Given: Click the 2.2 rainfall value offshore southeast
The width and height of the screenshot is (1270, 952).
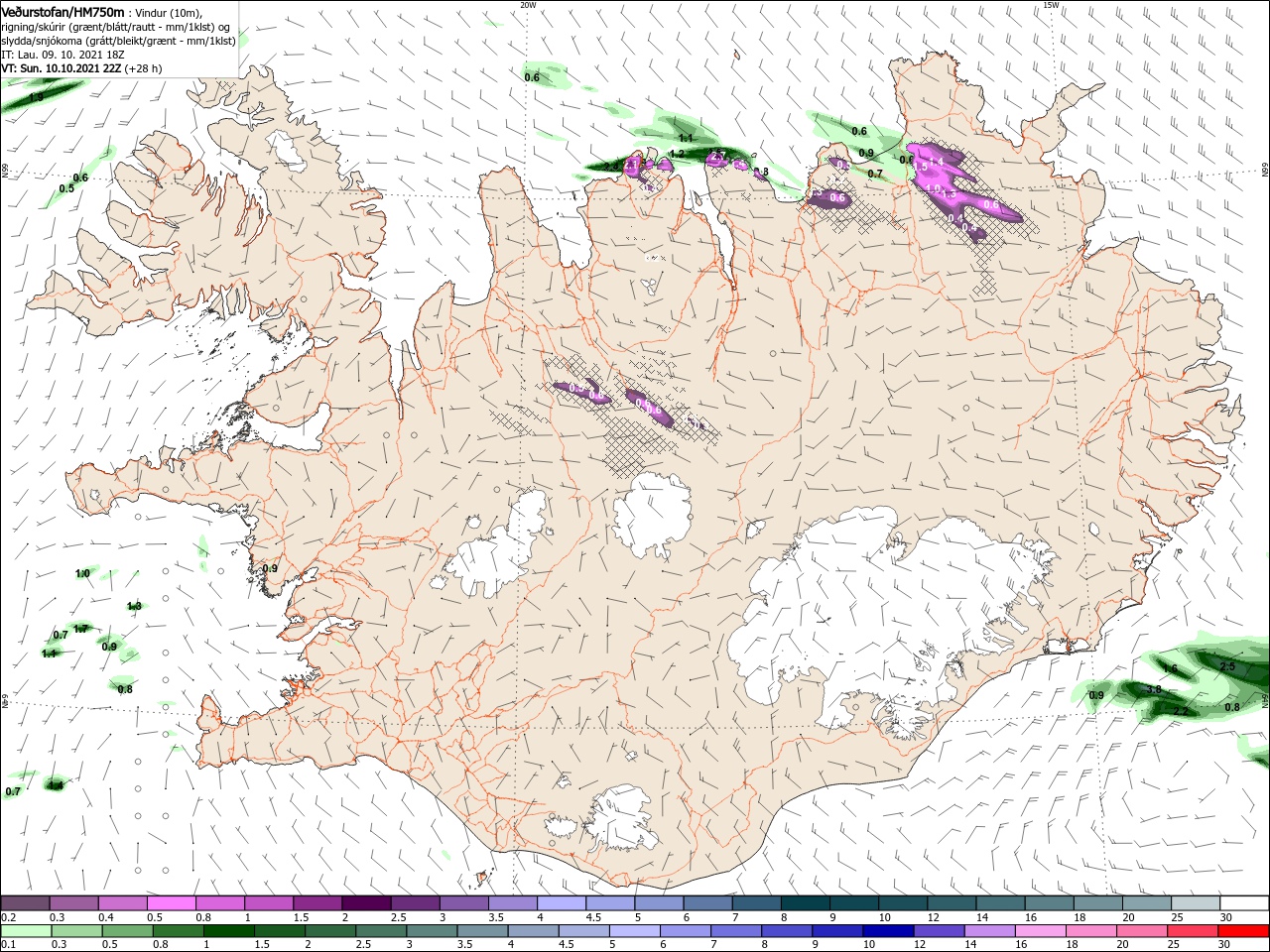Looking at the screenshot, I should (x=1181, y=712).
